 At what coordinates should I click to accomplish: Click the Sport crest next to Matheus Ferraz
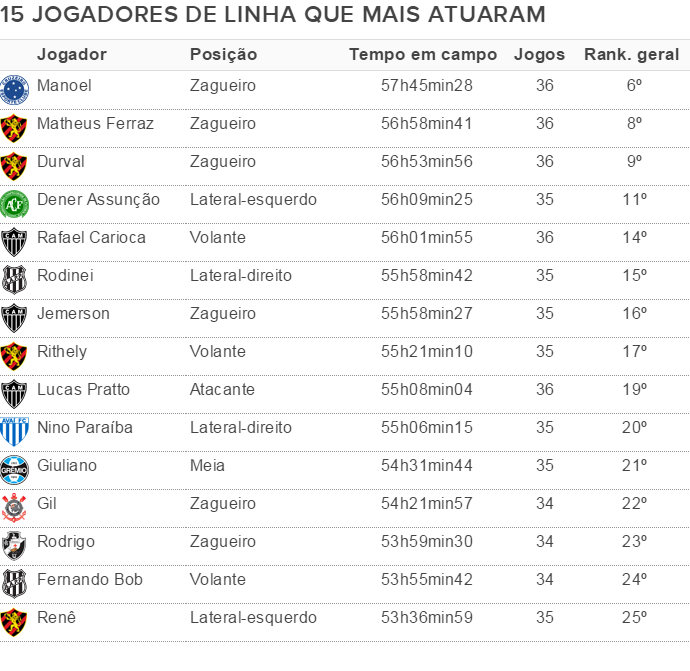pyautogui.click(x=14, y=125)
